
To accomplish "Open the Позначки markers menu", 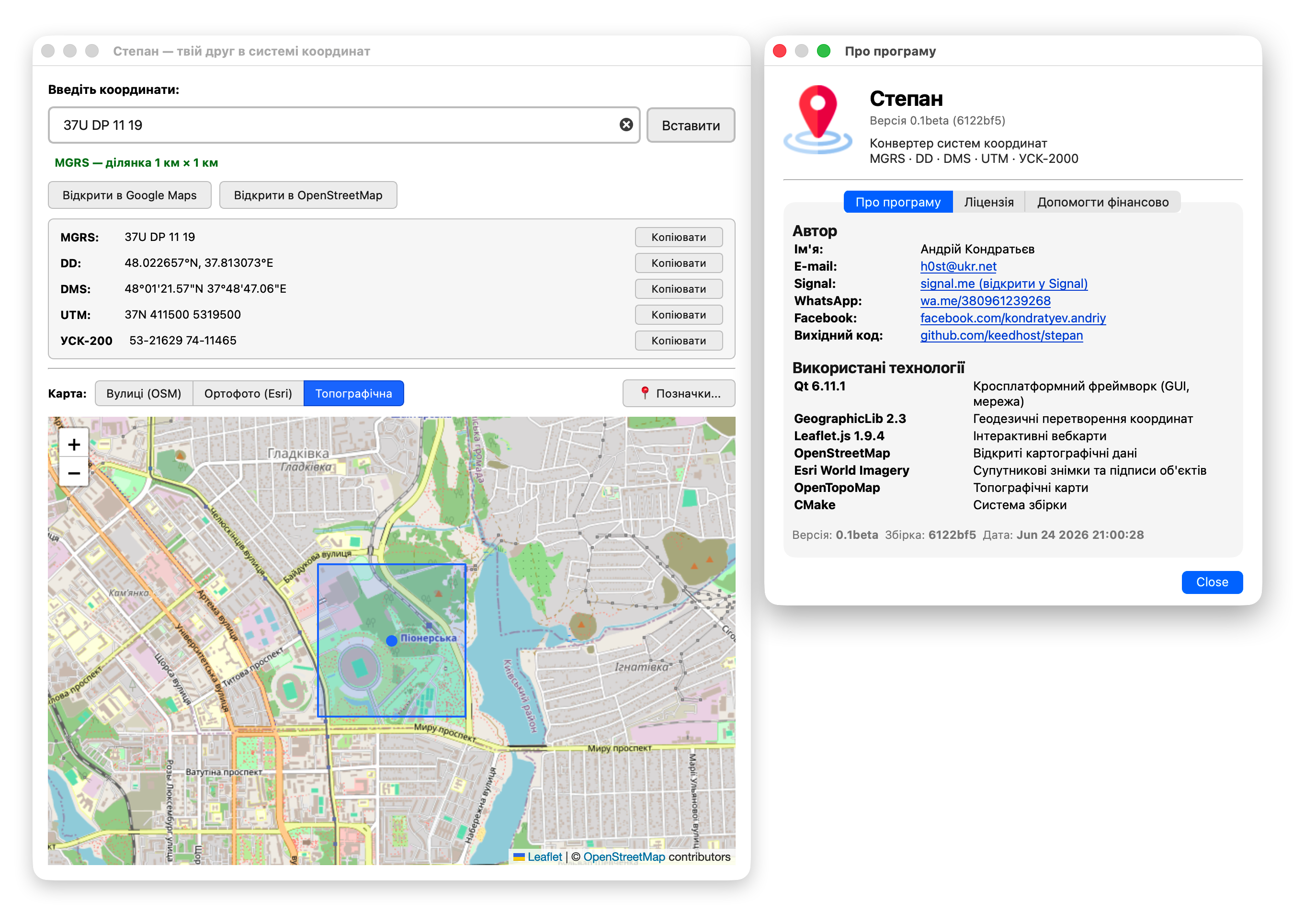I will pyautogui.click(x=679, y=393).
